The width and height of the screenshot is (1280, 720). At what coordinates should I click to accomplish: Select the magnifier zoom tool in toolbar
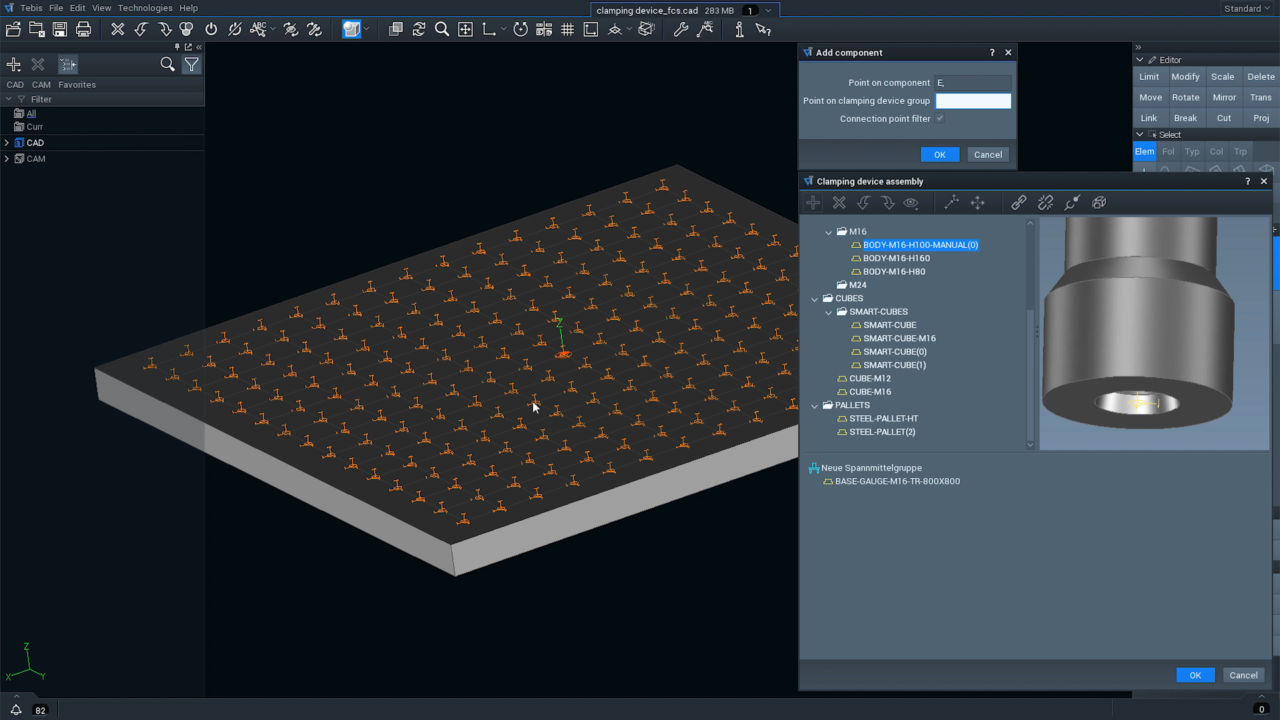442,29
